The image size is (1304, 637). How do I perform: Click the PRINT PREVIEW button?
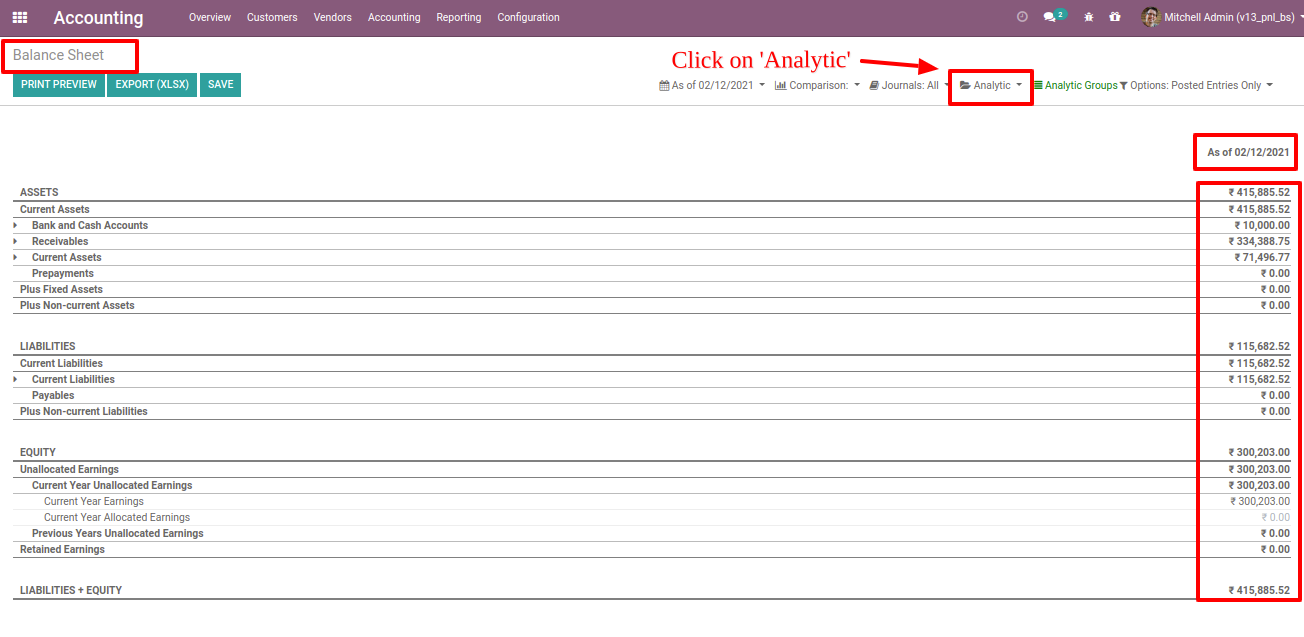click(x=58, y=84)
